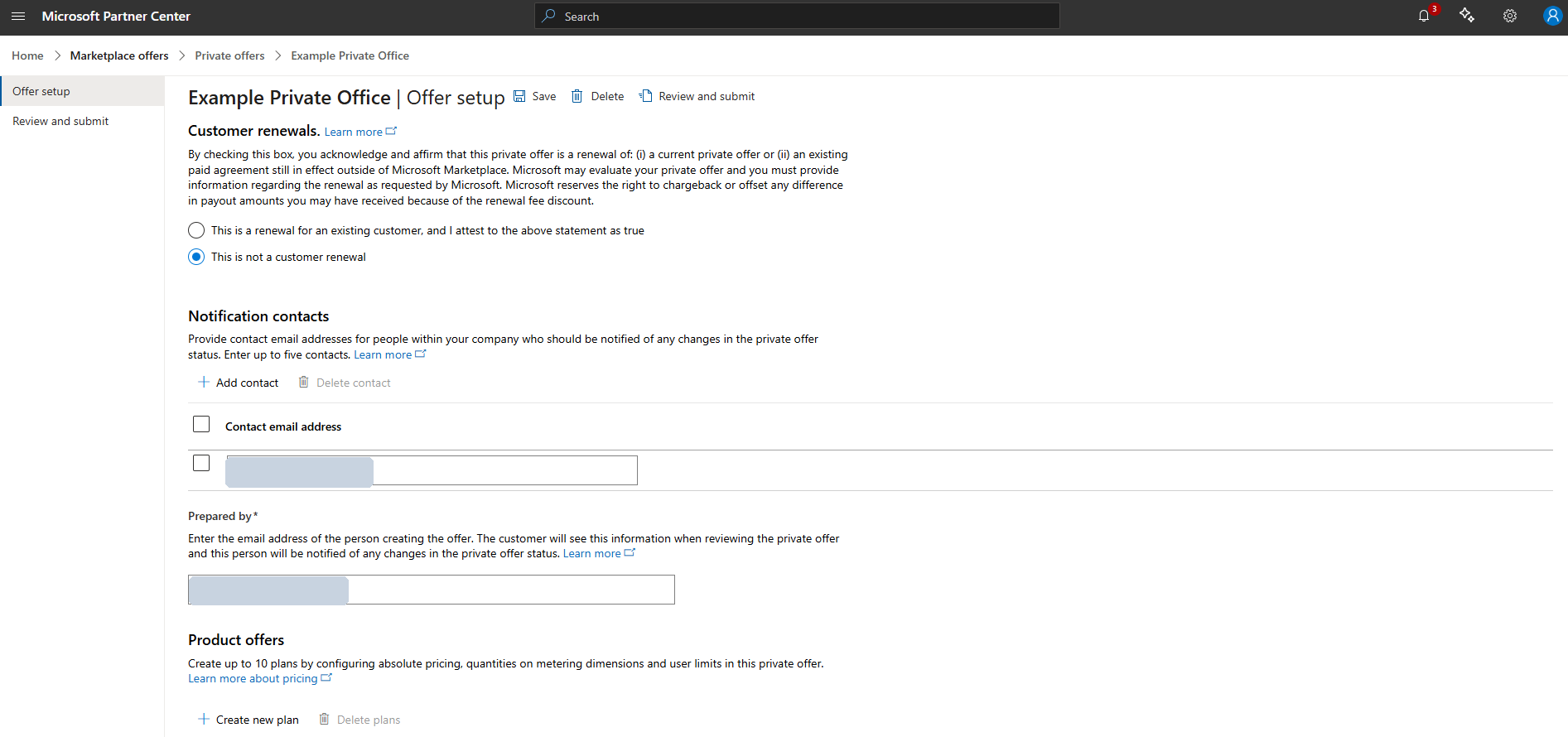This screenshot has width=1568, height=737.
Task: Check the select-all Contact email address checkbox
Action: (201, 424)
